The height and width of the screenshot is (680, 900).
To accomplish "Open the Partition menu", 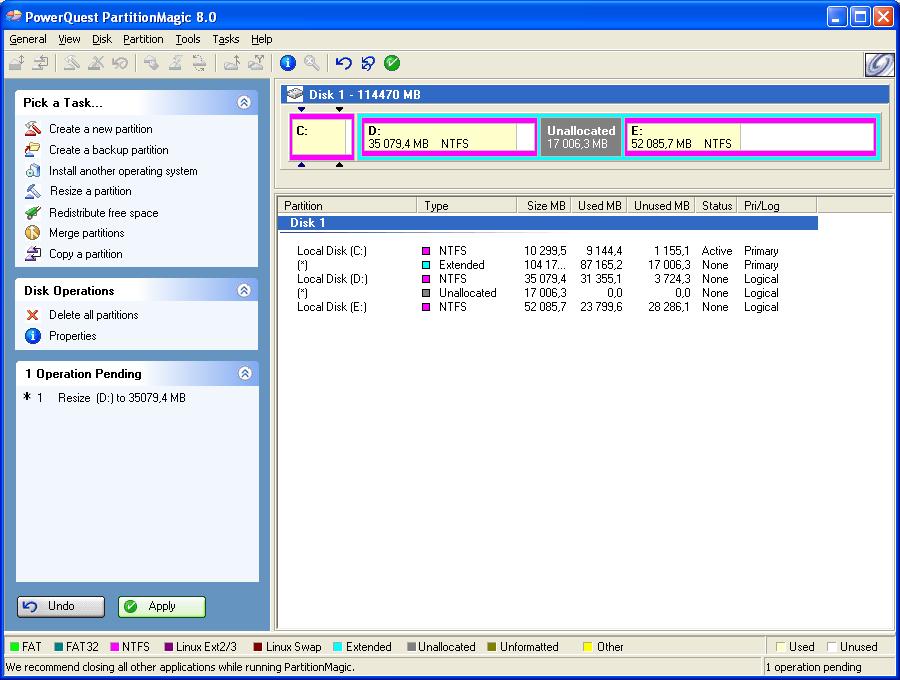I will 143,39.
